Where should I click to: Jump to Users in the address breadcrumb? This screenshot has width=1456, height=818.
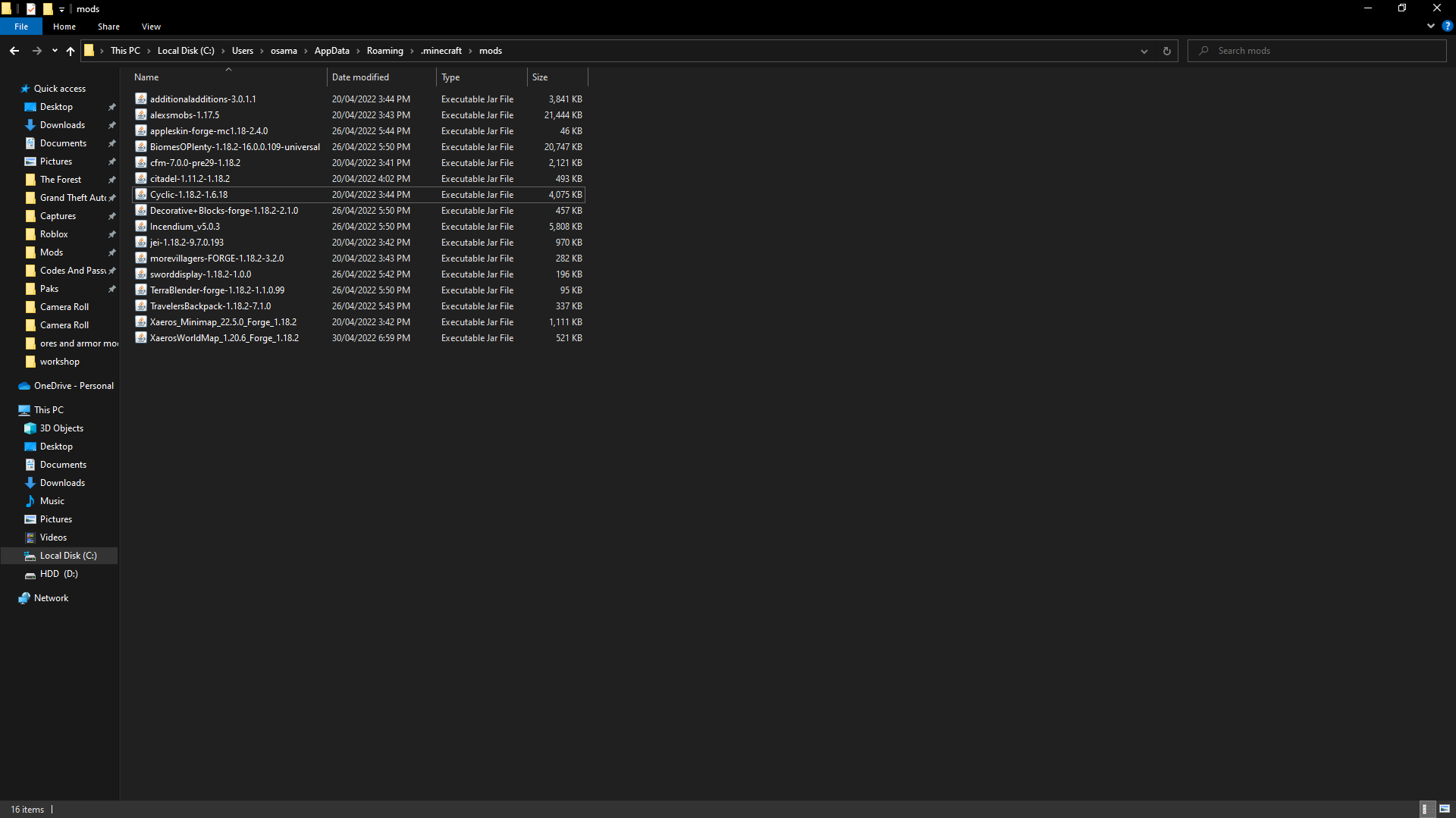pos(243,51)
